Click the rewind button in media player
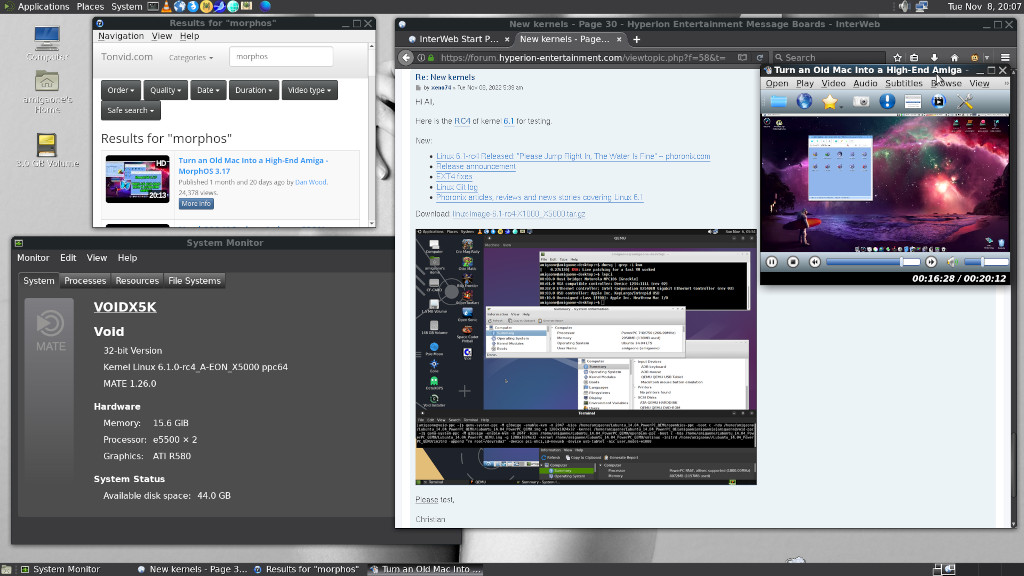The width and height of the screenshot is (1024, 576). (x=814, y=262)
